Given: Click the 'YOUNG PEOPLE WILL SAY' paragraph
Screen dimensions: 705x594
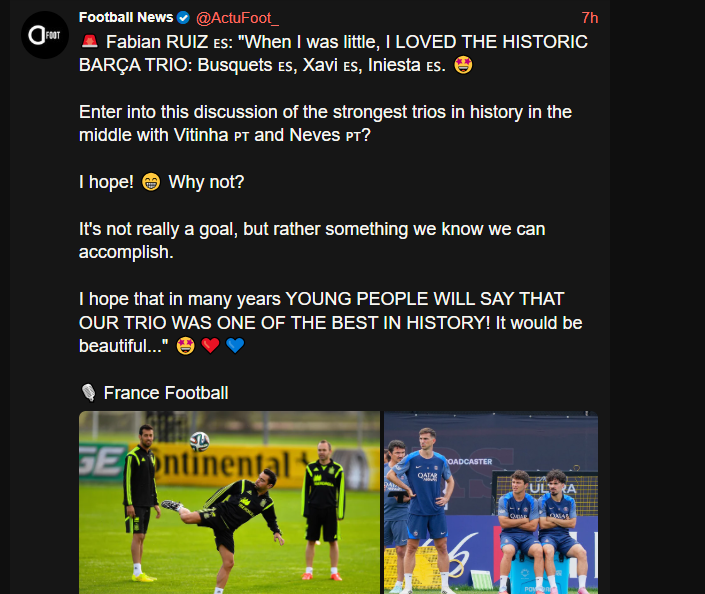Looking at the screenshot, I should click(x=330, y=322).
